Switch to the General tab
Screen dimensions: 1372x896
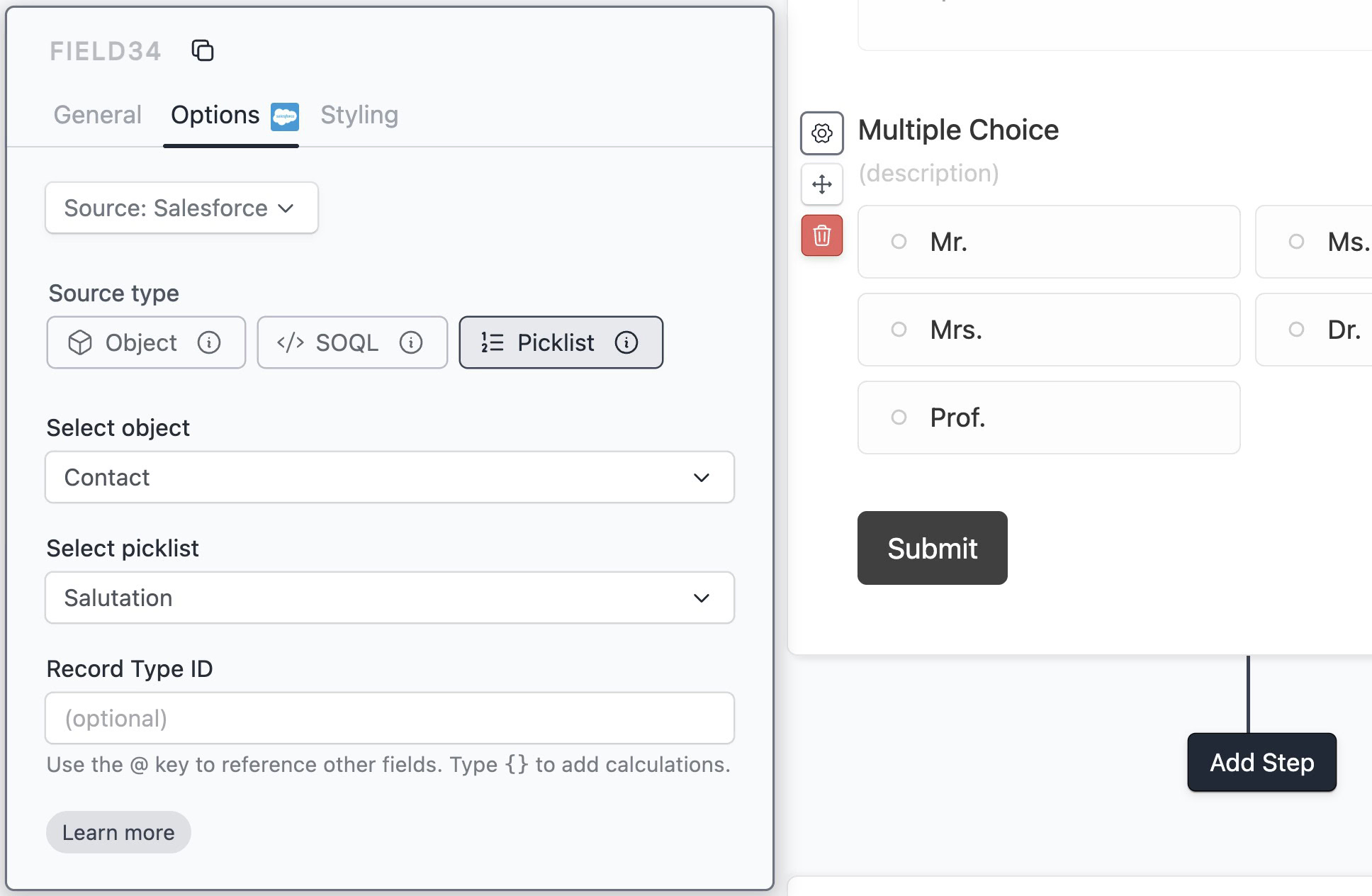point(98,115)
